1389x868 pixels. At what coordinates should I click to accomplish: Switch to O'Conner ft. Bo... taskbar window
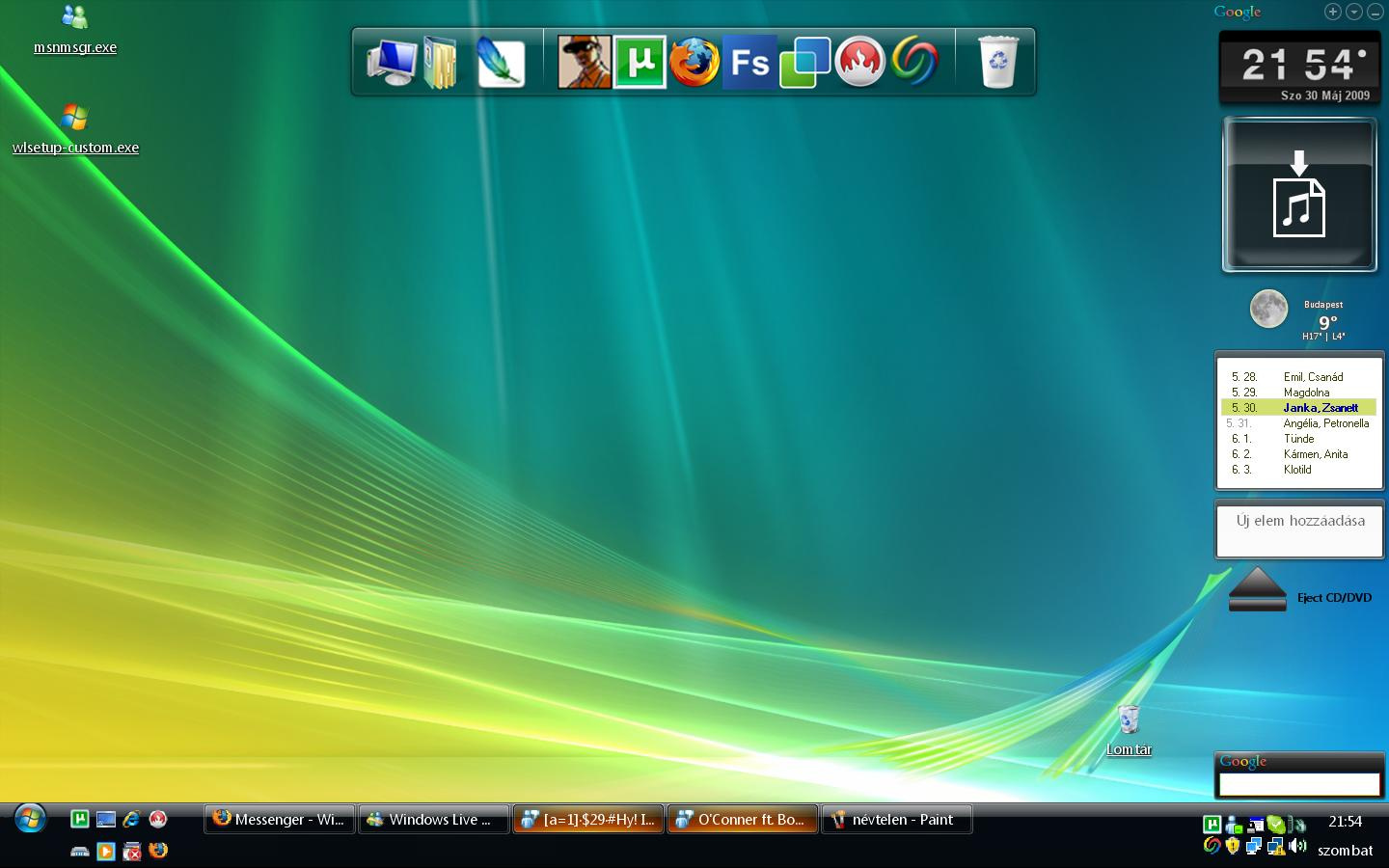[x=743, y=820]
